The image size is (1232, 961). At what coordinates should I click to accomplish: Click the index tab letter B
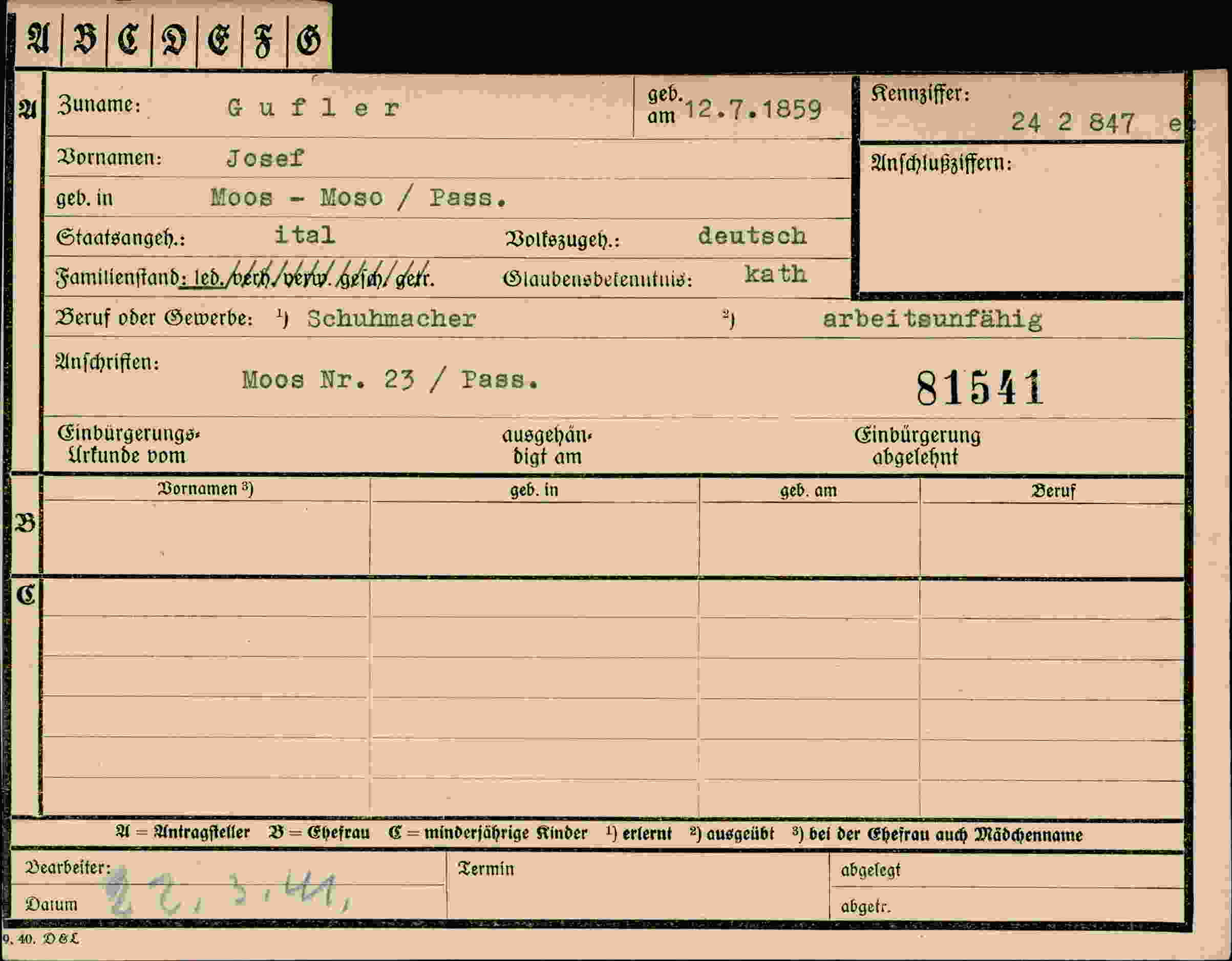[x=84, y=39]
